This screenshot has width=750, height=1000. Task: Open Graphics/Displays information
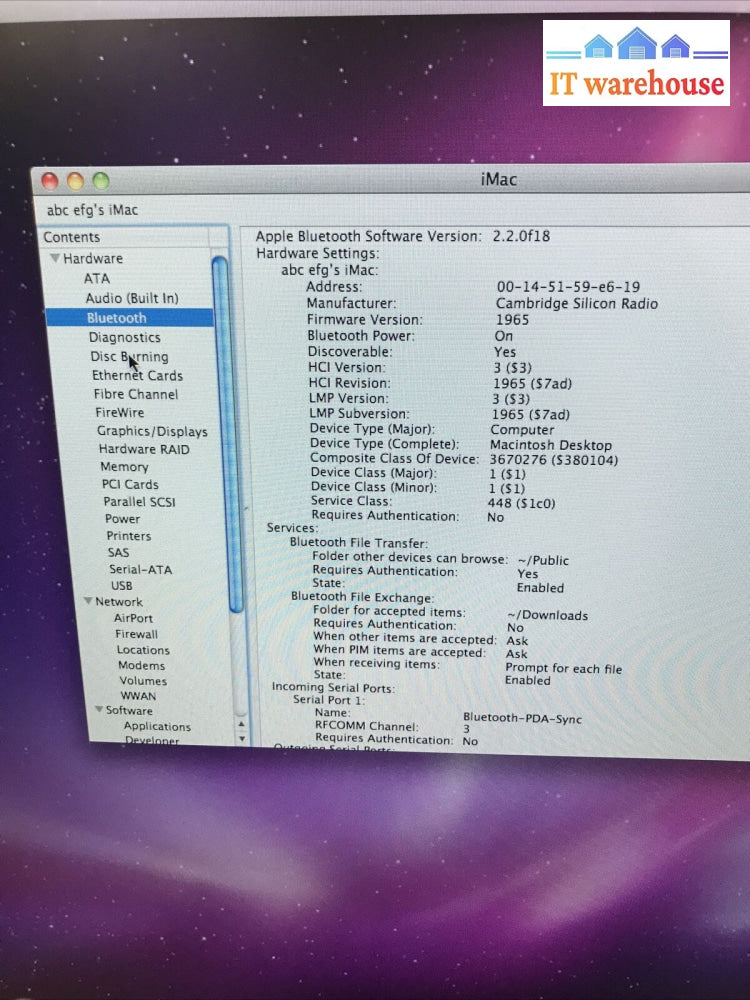tap(152, 432)
